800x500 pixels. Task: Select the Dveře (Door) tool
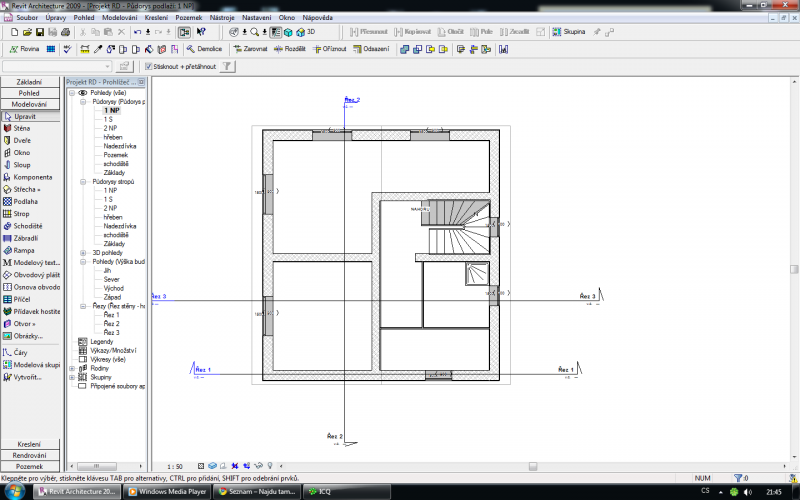(x=22, y=141)
